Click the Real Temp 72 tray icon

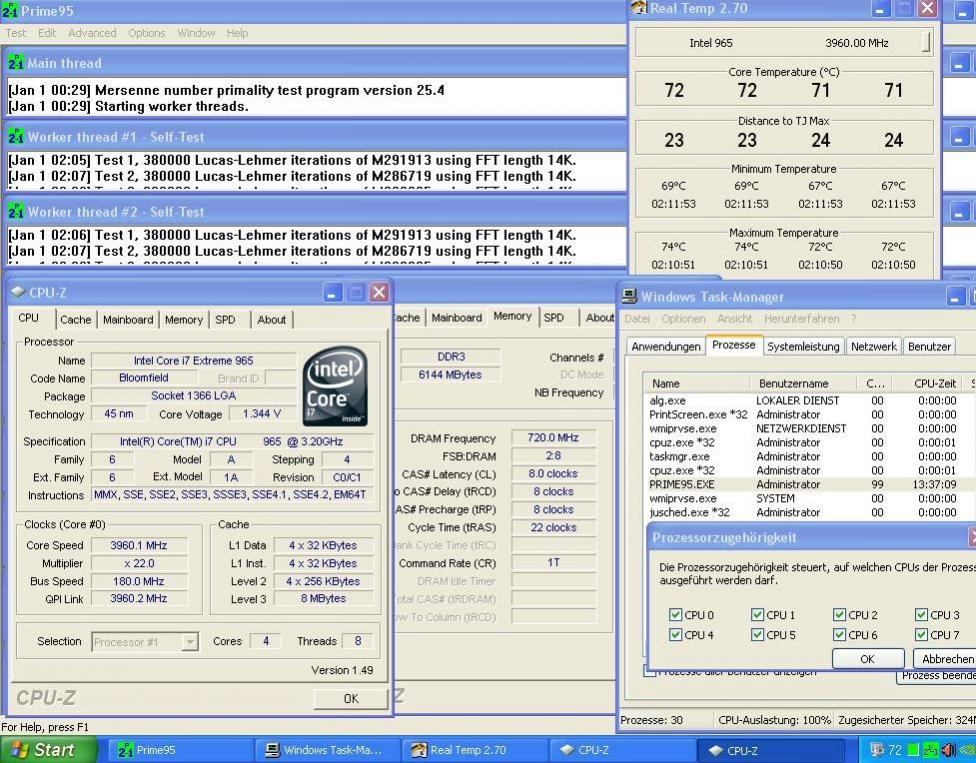pos(895,750)
